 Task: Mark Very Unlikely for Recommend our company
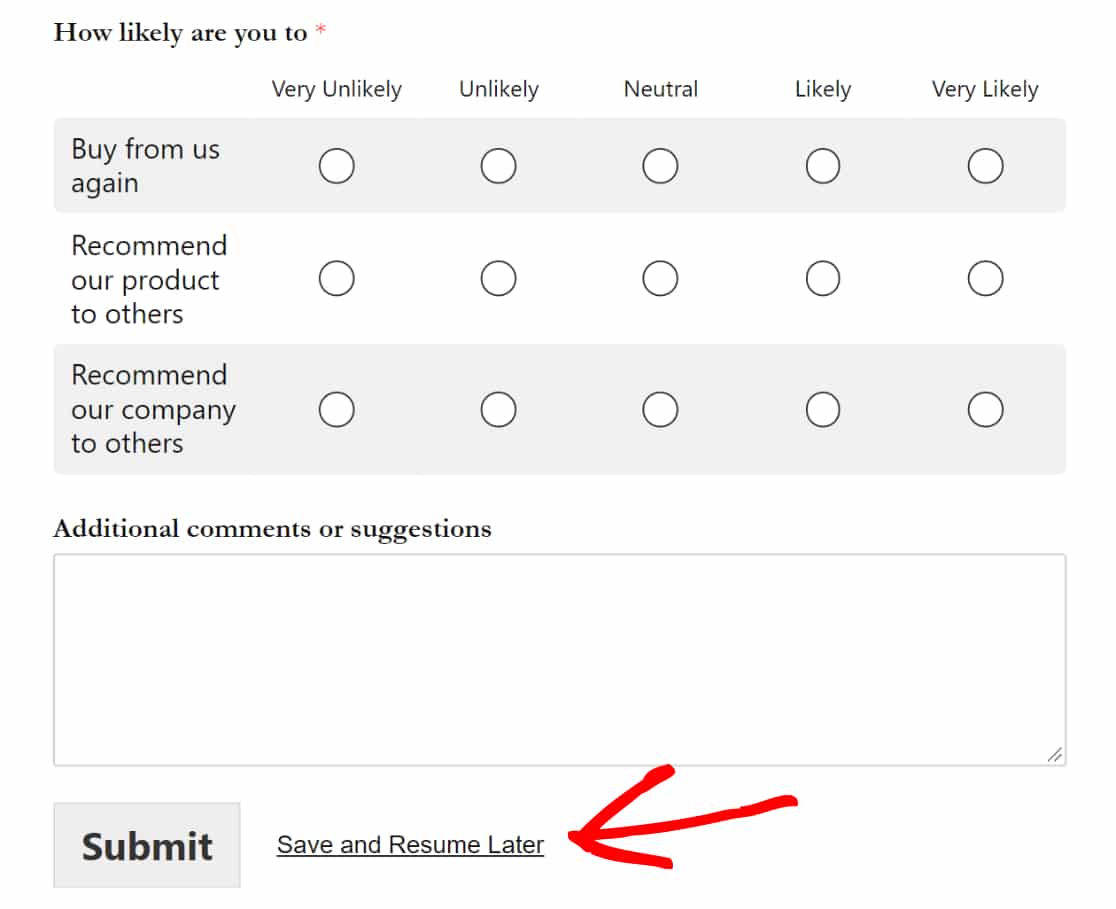pyautogui.click(x=337, y=409)
